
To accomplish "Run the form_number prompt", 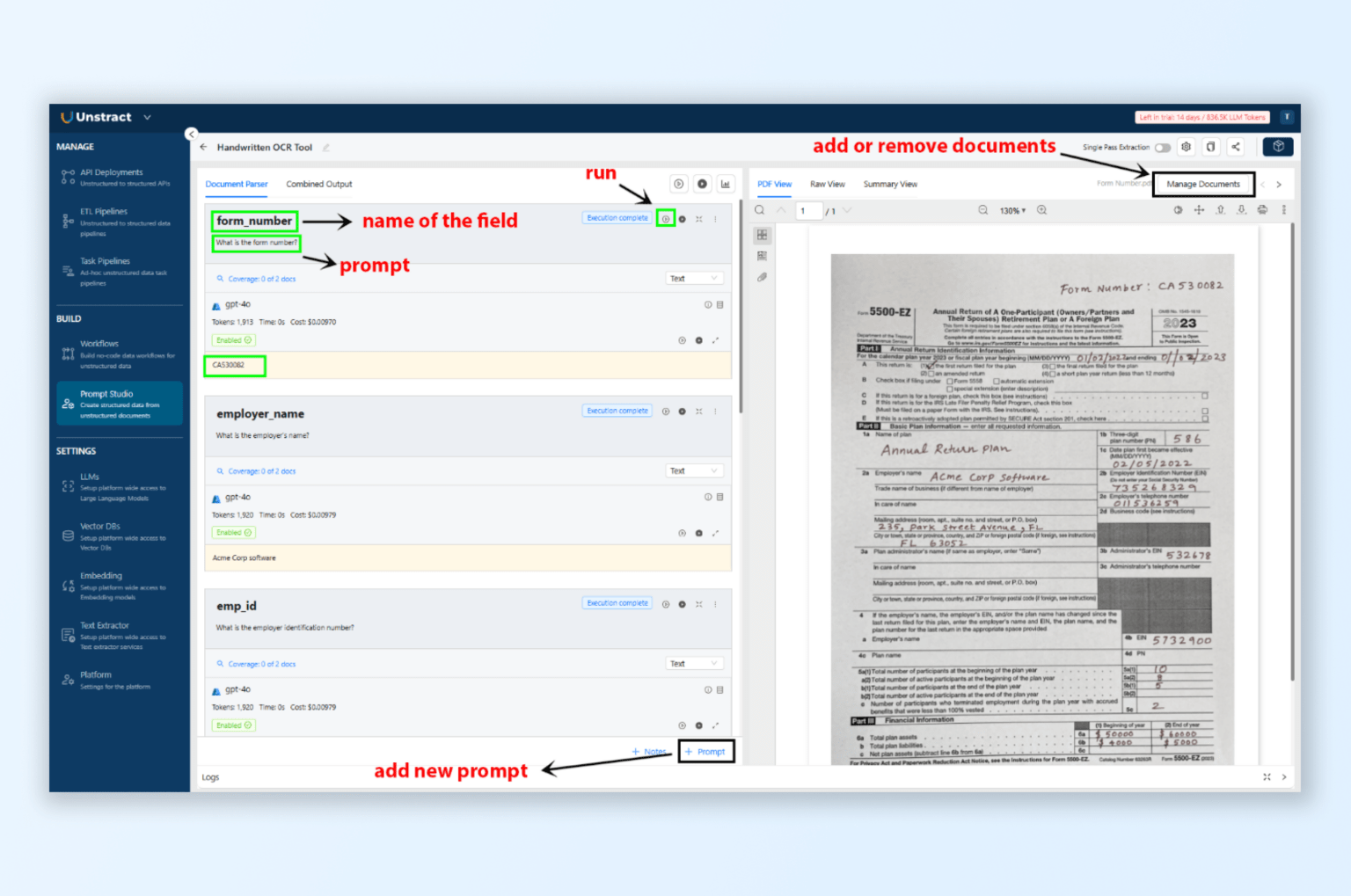I will click(666, 219).
